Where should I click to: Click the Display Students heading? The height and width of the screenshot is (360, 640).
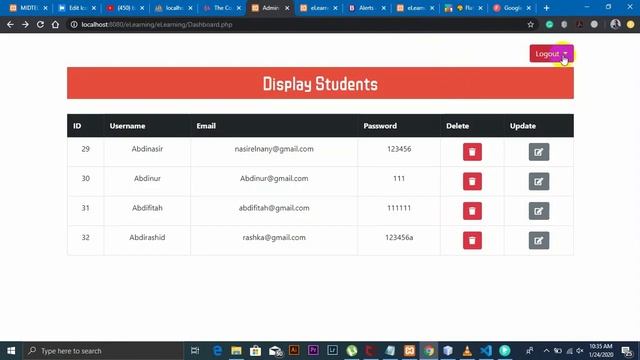tap(320, 84)
